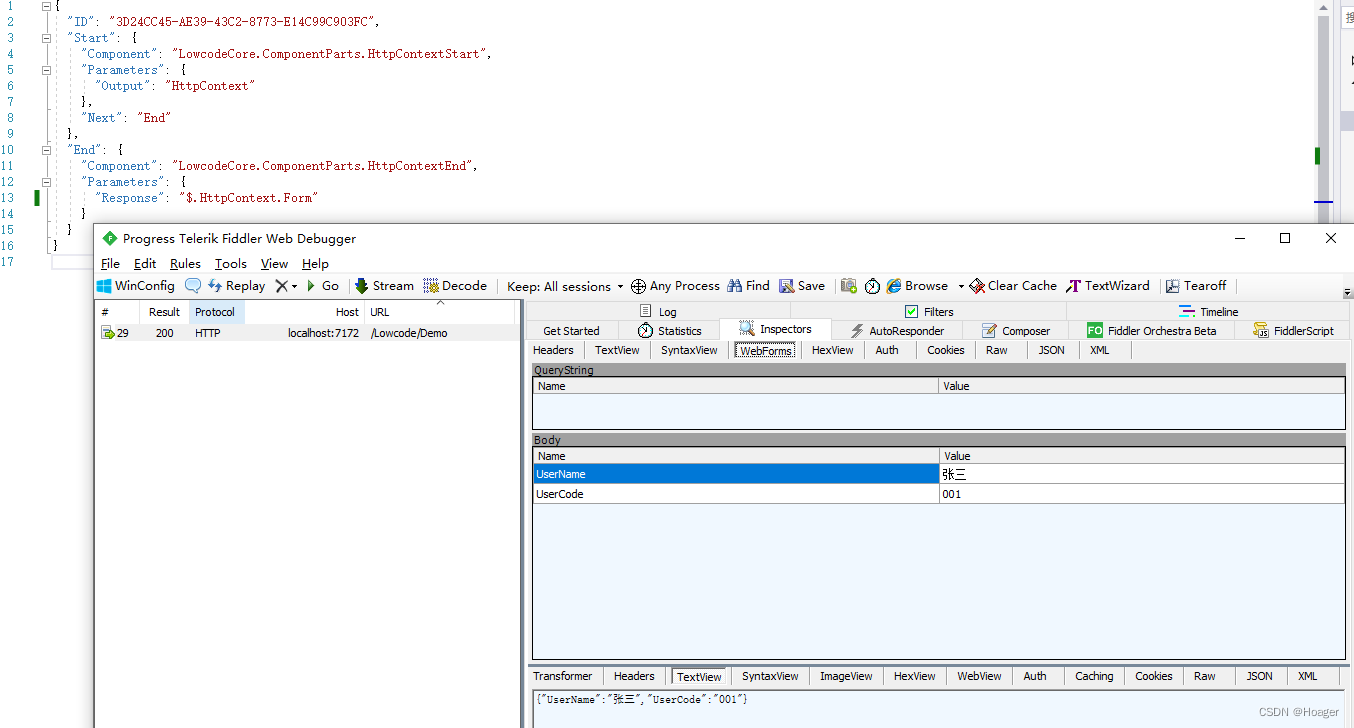Switch to the Timeline tab
The image size is (1354, 728).
1208,312
